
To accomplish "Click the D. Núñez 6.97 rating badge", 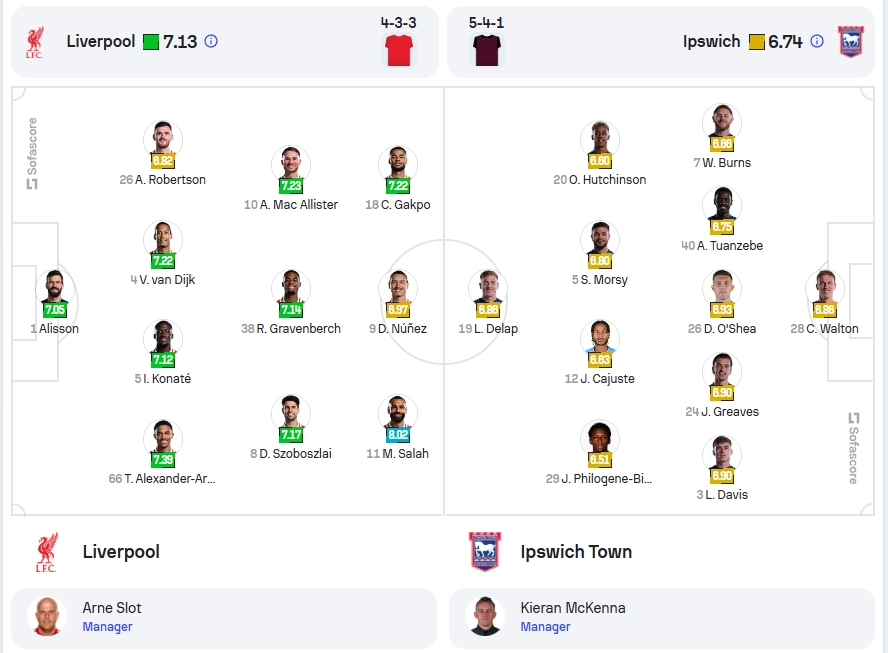I will point(398,309).
